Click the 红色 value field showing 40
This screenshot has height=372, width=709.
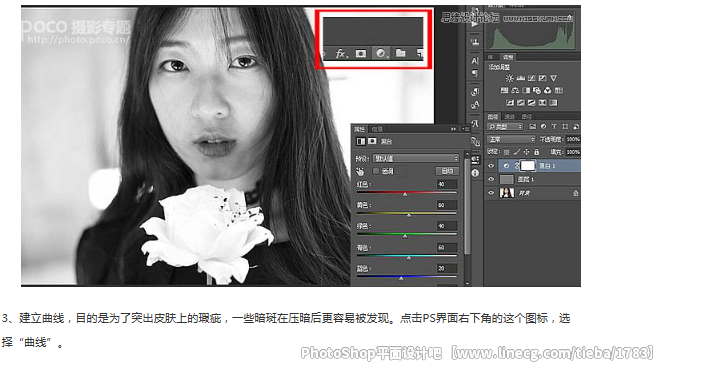click(447, 184)
